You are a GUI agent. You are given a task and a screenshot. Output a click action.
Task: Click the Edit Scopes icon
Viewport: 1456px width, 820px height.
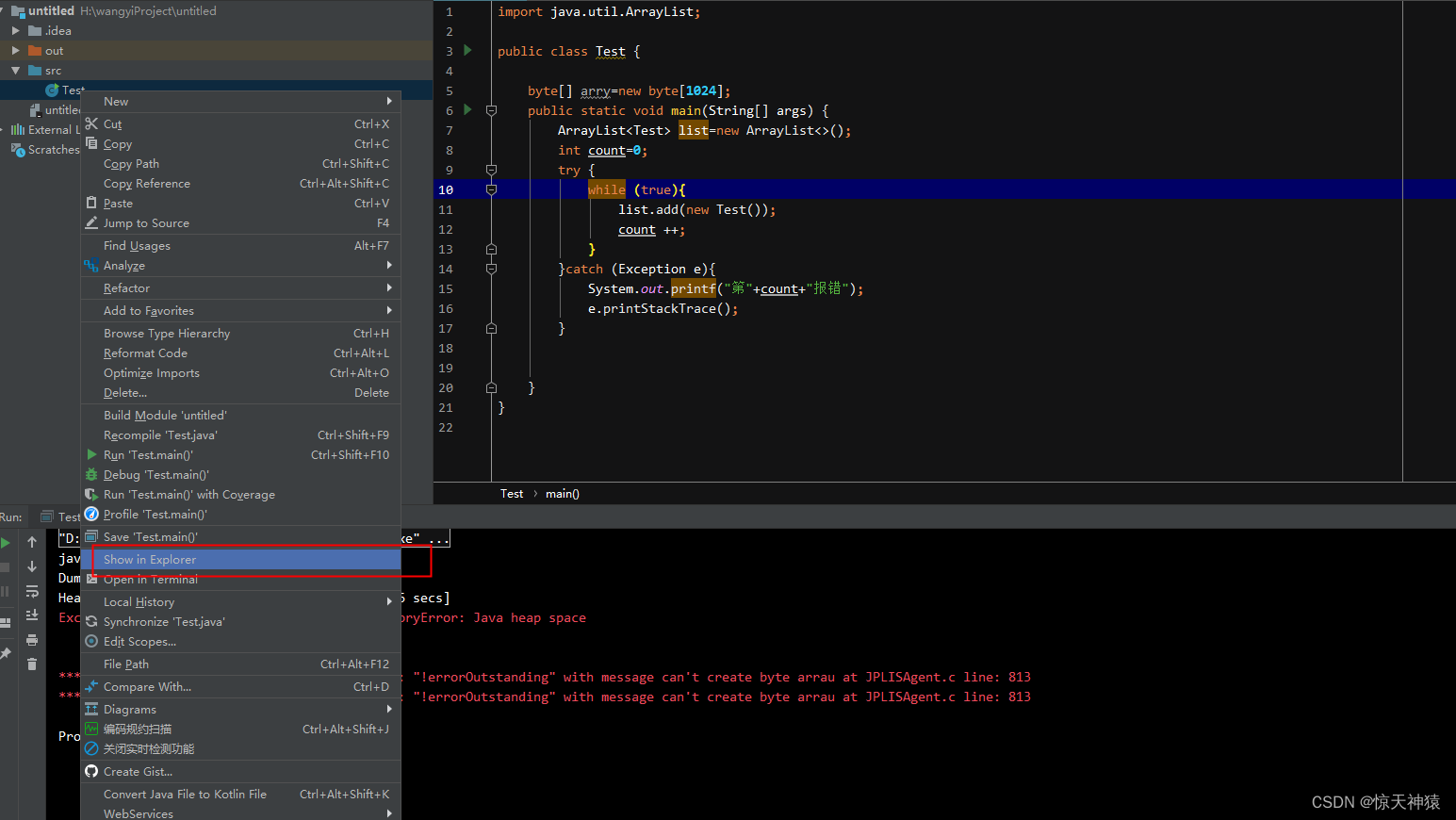point(91,641)
